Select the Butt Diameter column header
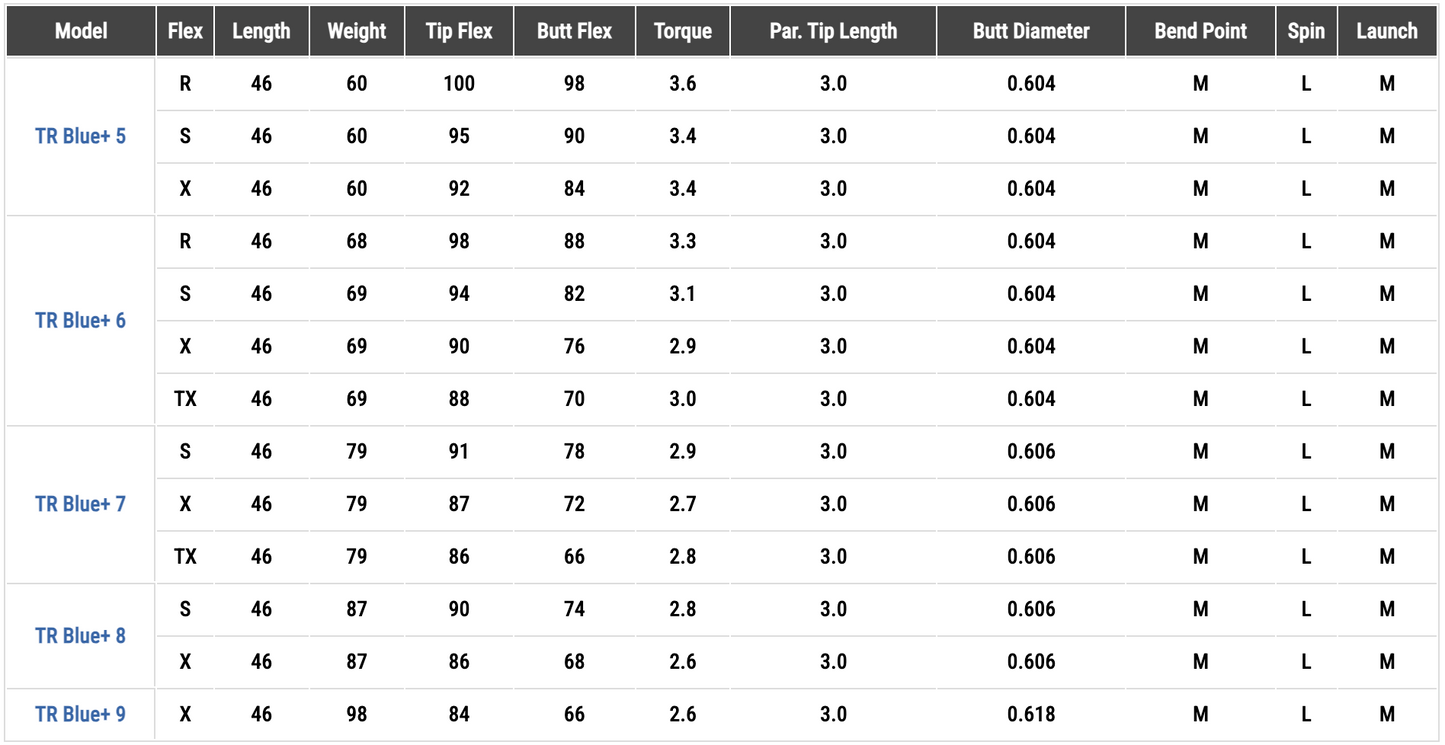1445x745 pixels. (1031, 31)
